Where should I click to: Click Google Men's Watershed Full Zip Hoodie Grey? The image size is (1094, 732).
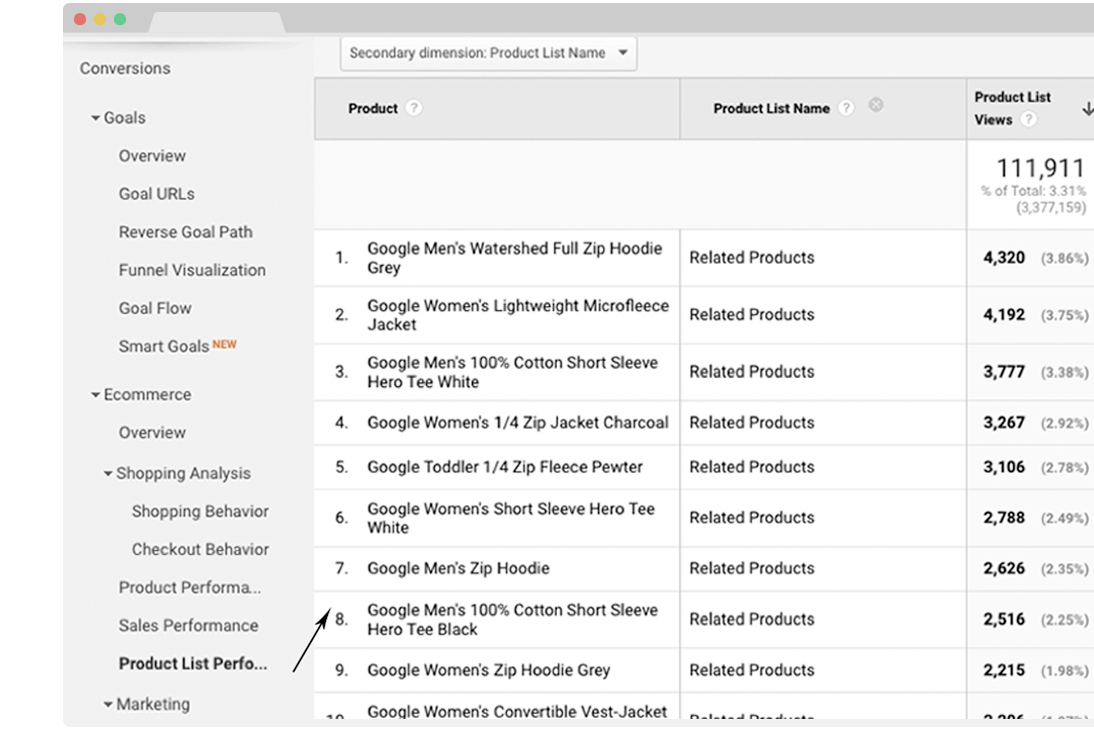click(x=514, y=258)
